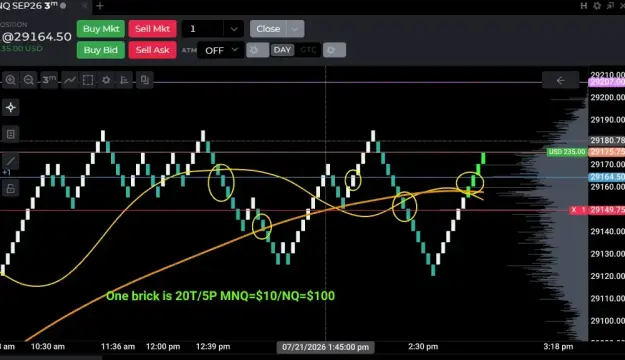Image resolution: width=625 pixels, height=360 pixels.
Task: Switch order duration to GTC
Action: 308,50
